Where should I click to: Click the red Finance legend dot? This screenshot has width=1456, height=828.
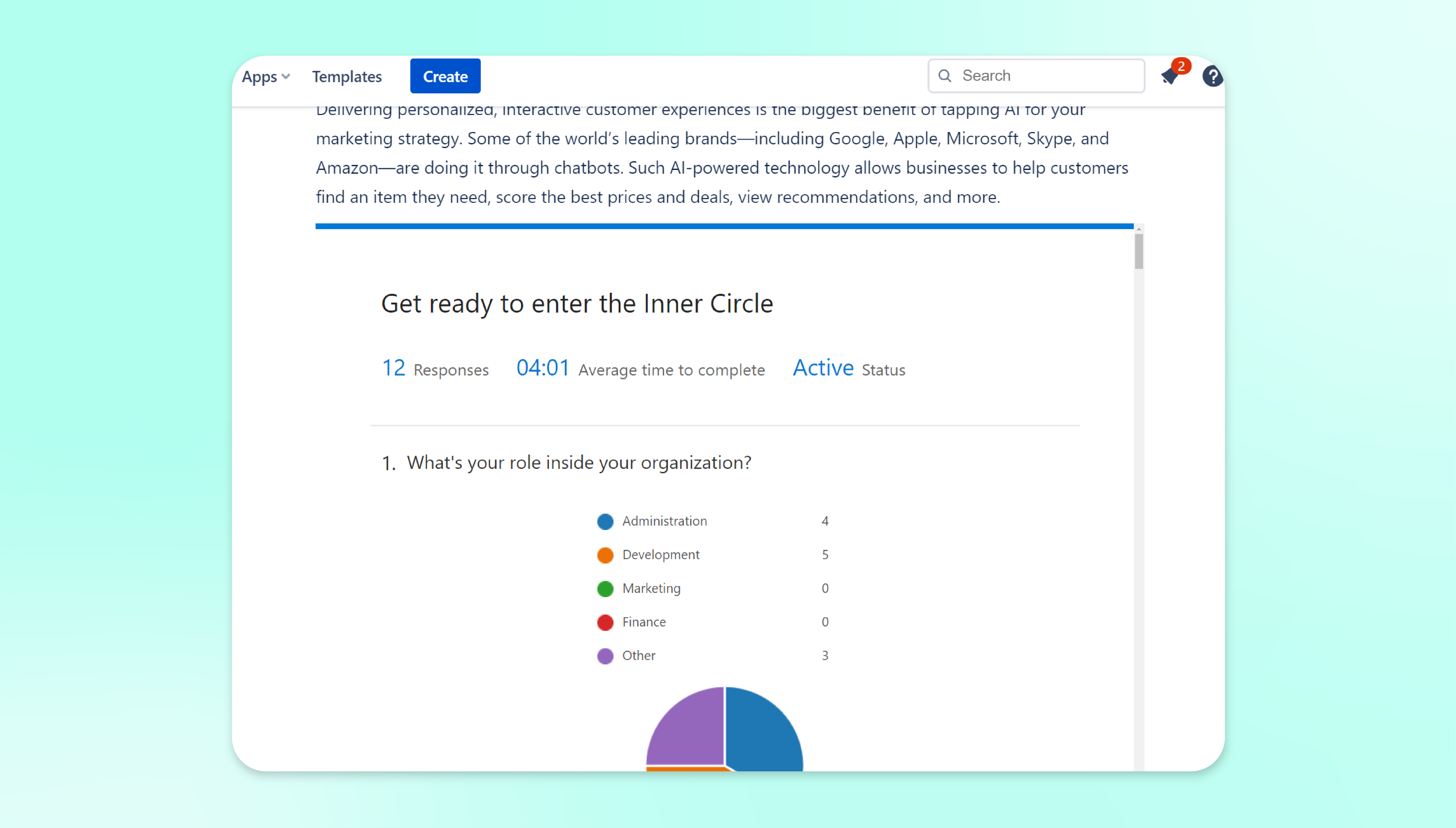pos(605,622)
